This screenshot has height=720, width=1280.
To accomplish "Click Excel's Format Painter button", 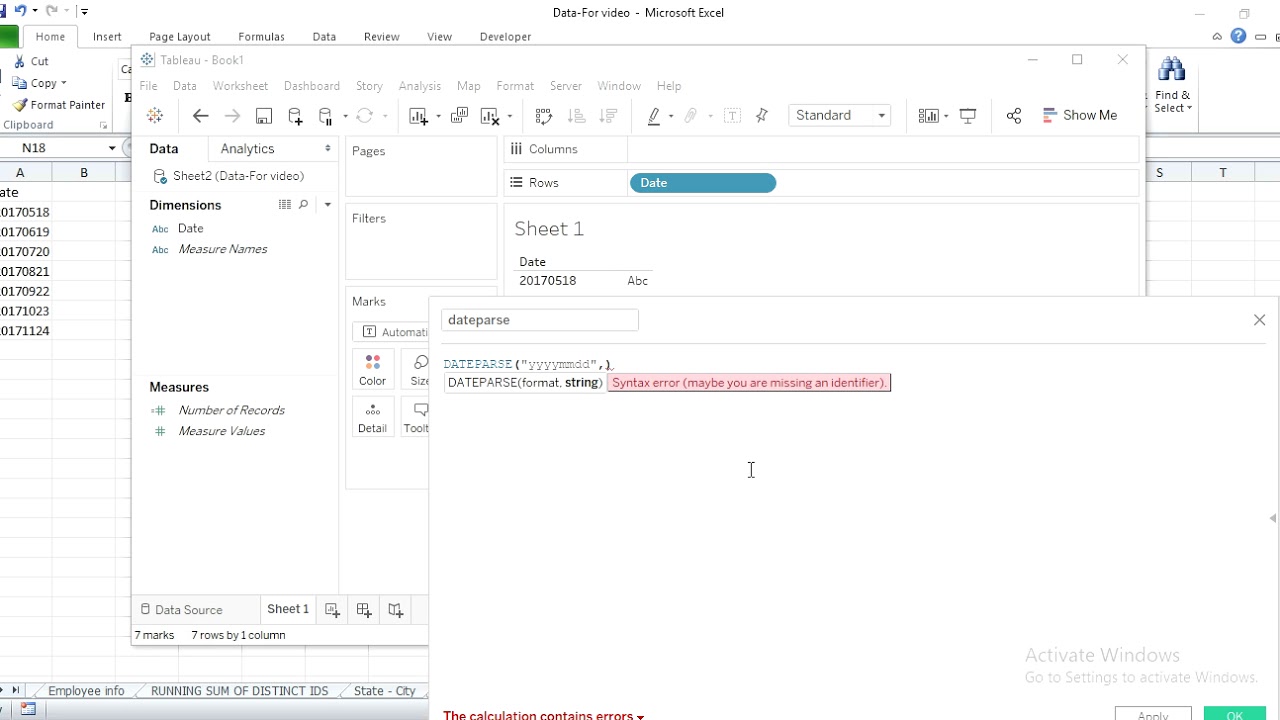I will pos(59,105).
